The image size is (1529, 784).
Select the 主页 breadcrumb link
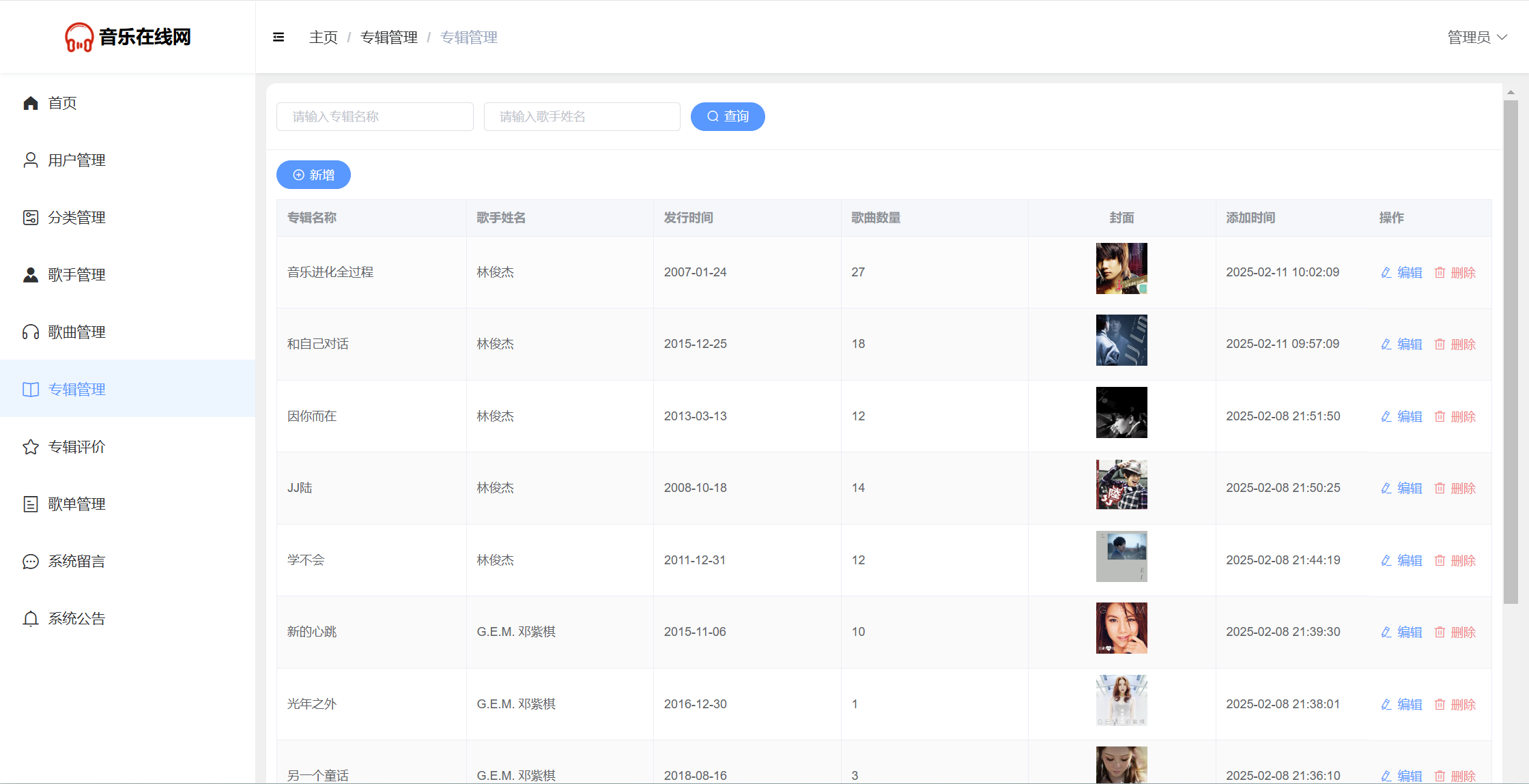click(x=323, y=38)
